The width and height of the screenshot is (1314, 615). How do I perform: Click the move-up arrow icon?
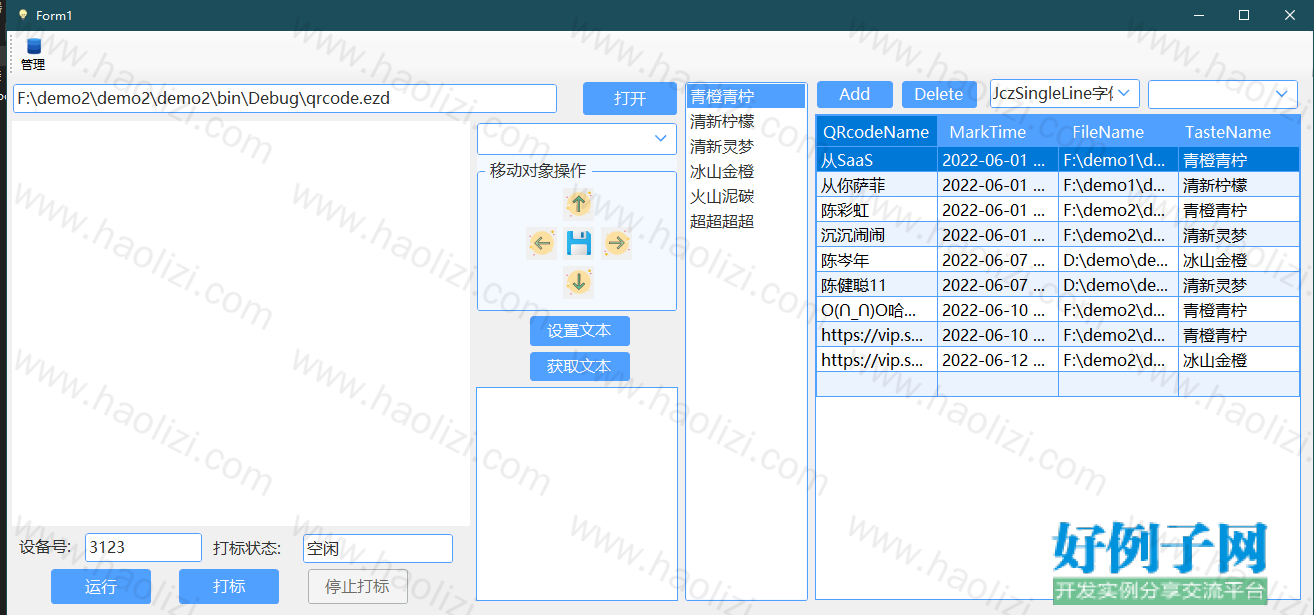[578, 204]
